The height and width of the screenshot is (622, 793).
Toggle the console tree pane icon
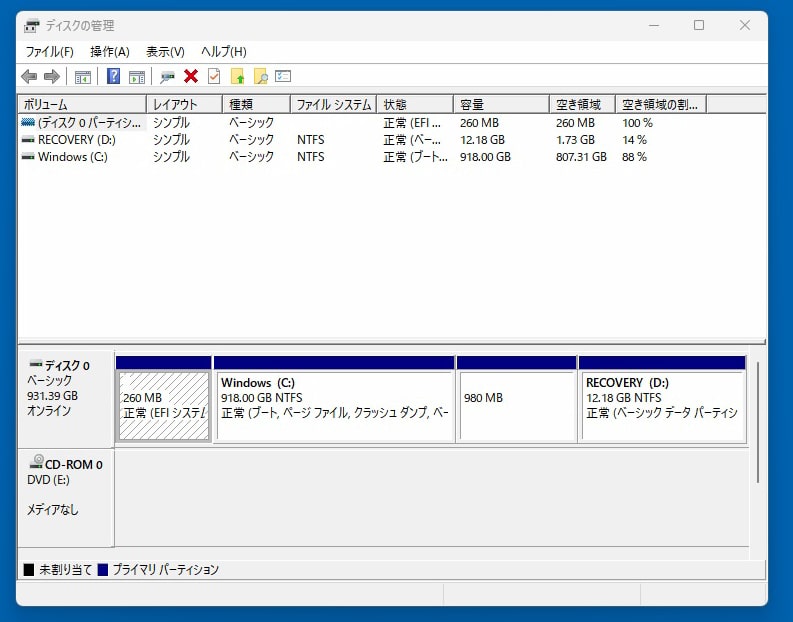point(83,76)
